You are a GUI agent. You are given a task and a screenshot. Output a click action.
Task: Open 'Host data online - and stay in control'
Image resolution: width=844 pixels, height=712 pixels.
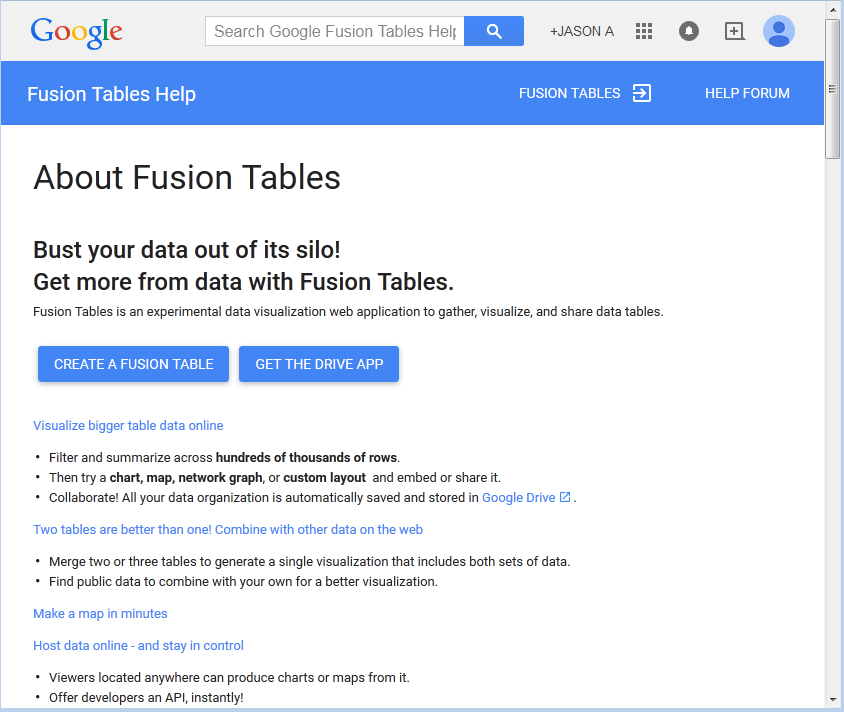pos(138,646)
